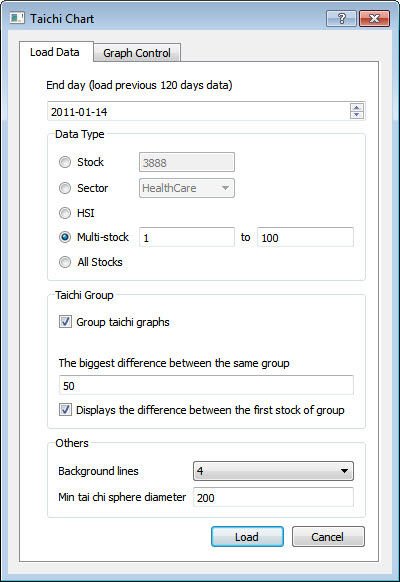Screen dimensions: 400x582
Task: Switch to the Graph Control tab
Action: coord(137,53)
